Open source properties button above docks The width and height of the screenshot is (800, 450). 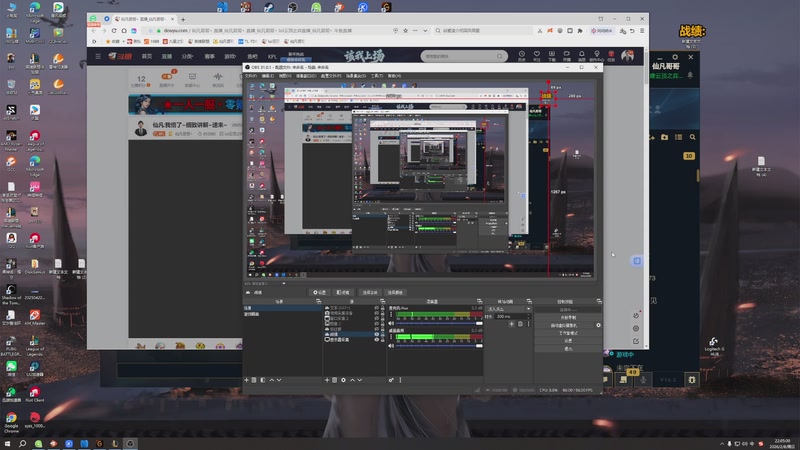(319, 292)
